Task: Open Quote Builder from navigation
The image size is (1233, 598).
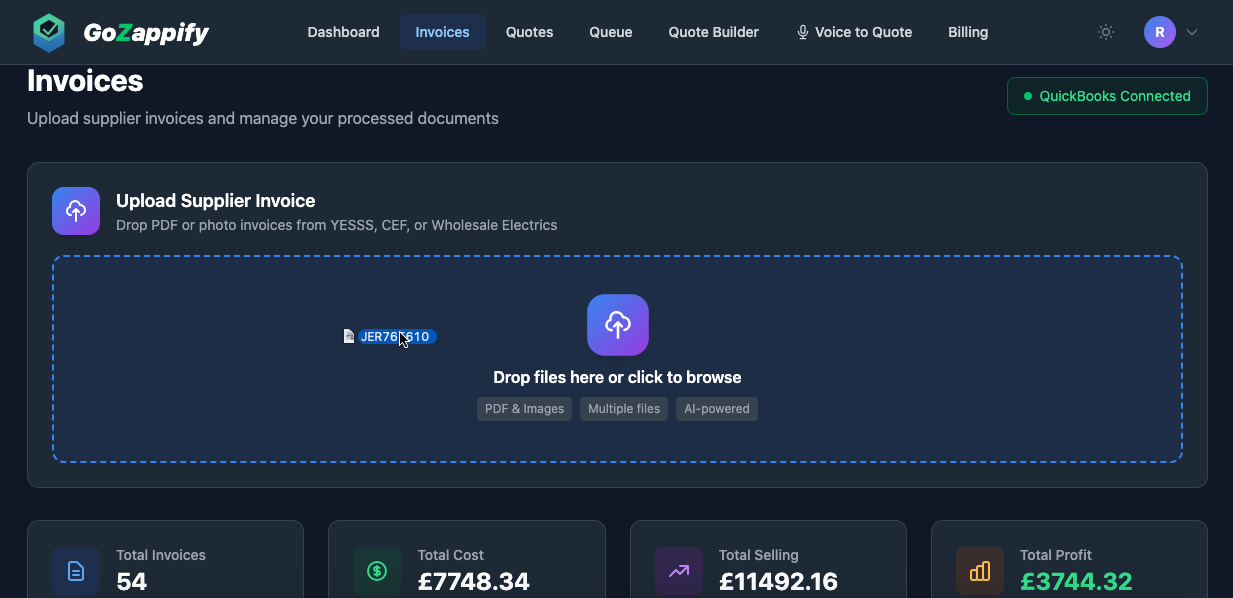Action: [x=713, y=32]
